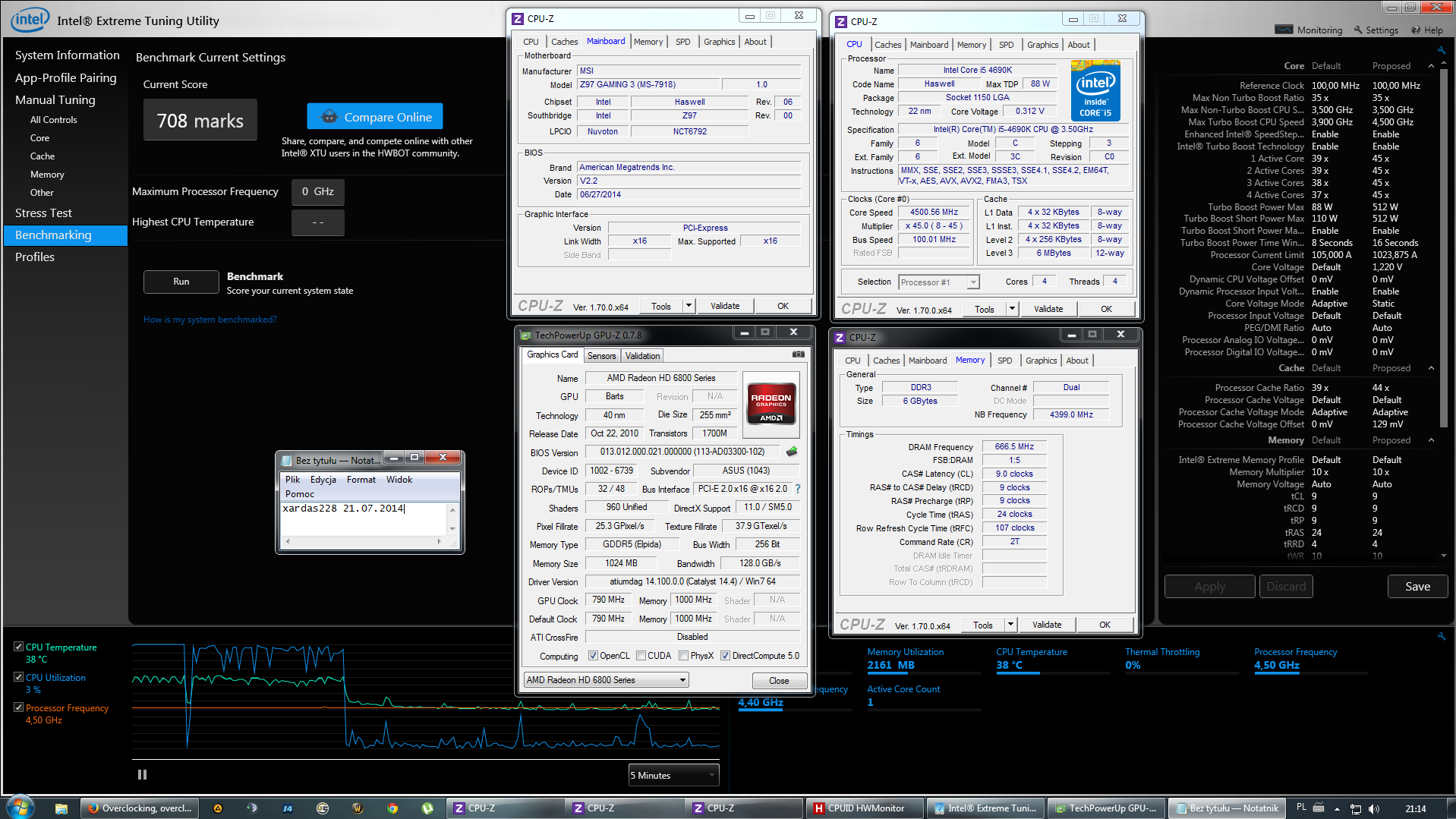Viewport: 1456px width, 819px height.
Task: Click wrench icon above Core settings list
Action: (1441, 51)
